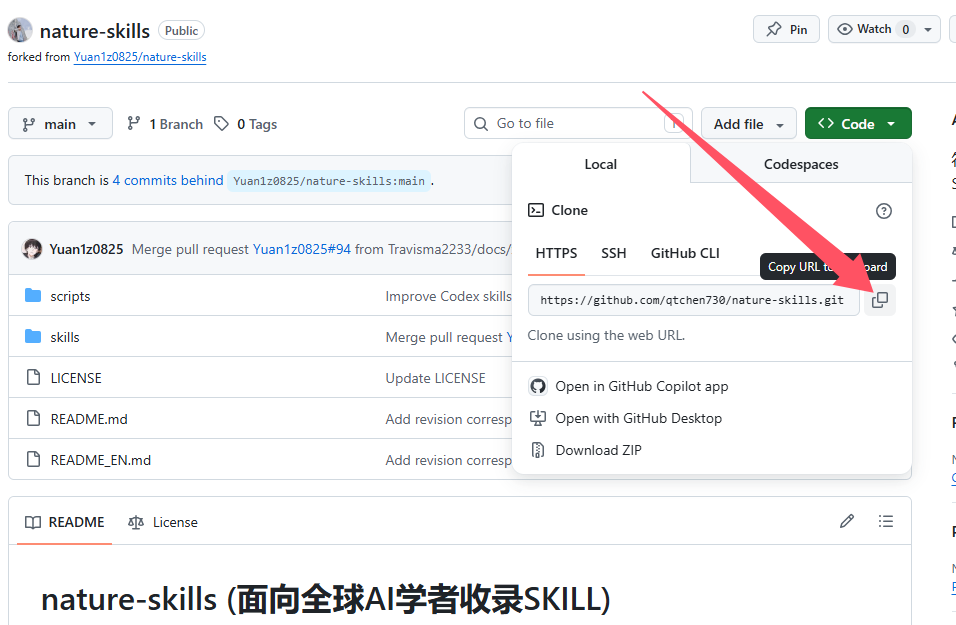Open the Add file dropdown

[749, 124]
